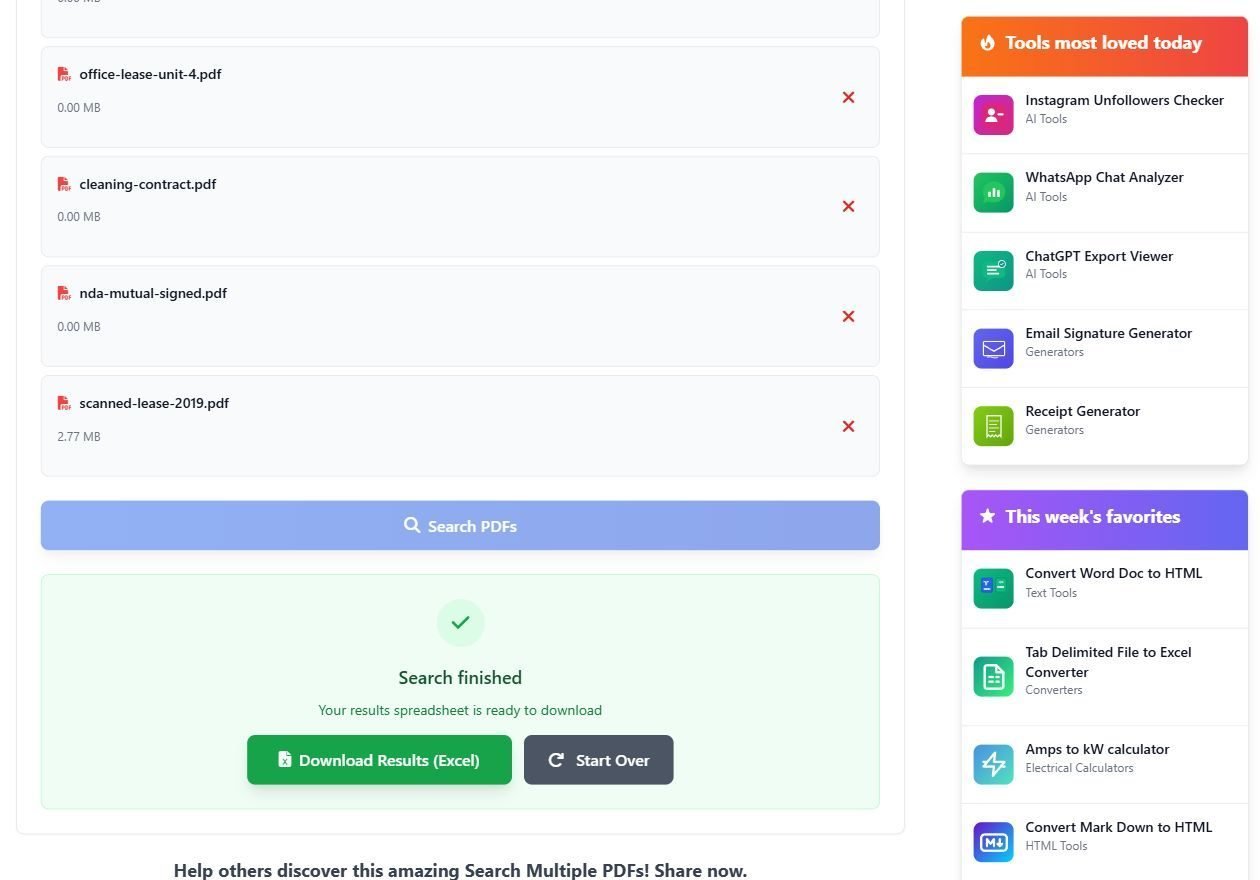Open the Receipt Generator icon
The width and height of the screenshot is (1260, 880).
pyautogui.click(x=993, y=426)
